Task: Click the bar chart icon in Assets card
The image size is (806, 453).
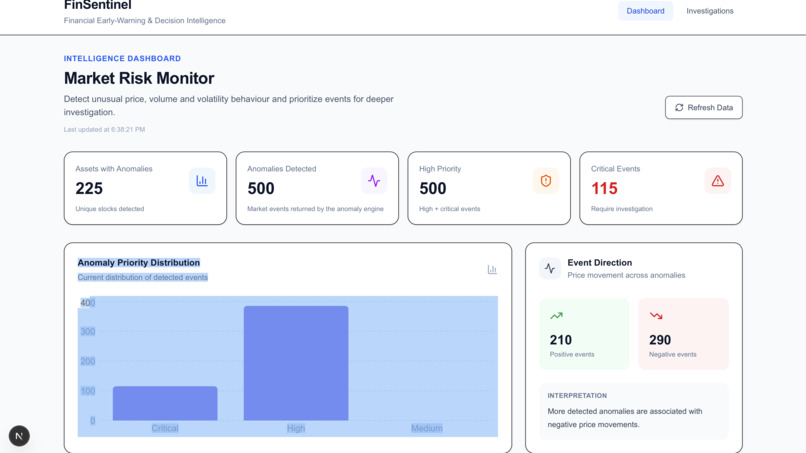Action: tap(202, 181)
